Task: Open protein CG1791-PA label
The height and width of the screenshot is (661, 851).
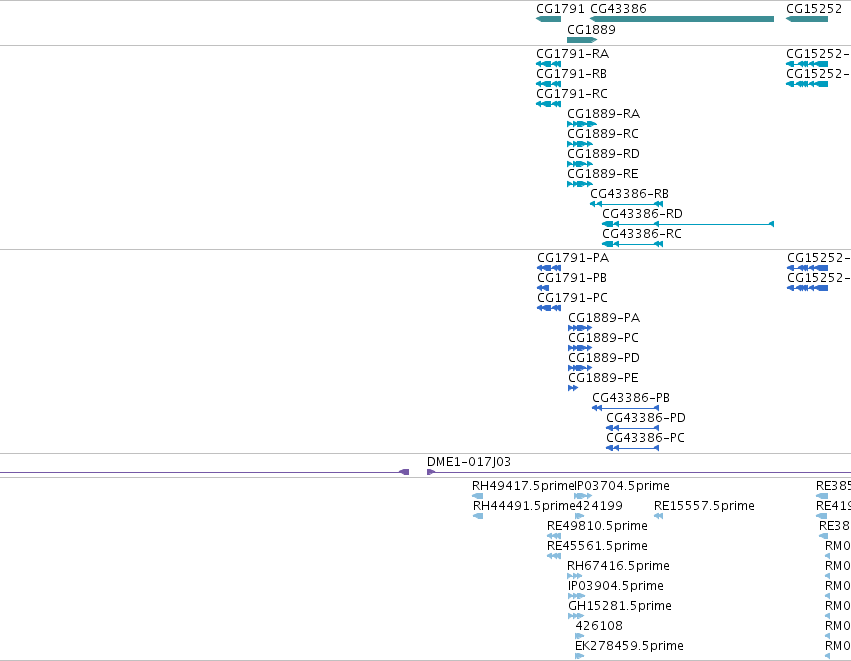Action: (x=573, y=258)
